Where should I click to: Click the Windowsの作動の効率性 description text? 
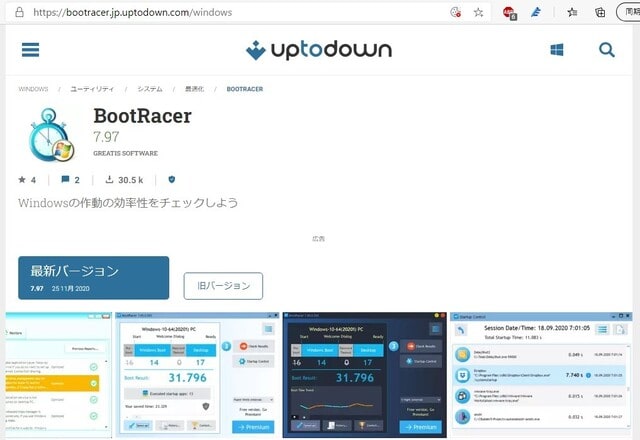click(128, 203)
